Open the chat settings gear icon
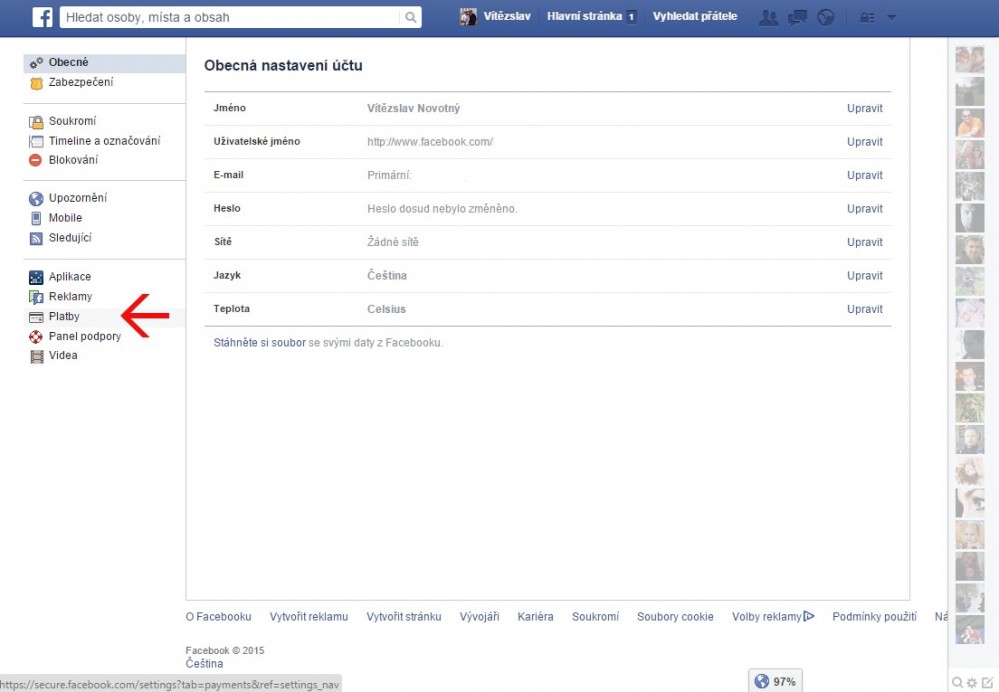The image size is (999, 692). (972, 682)
